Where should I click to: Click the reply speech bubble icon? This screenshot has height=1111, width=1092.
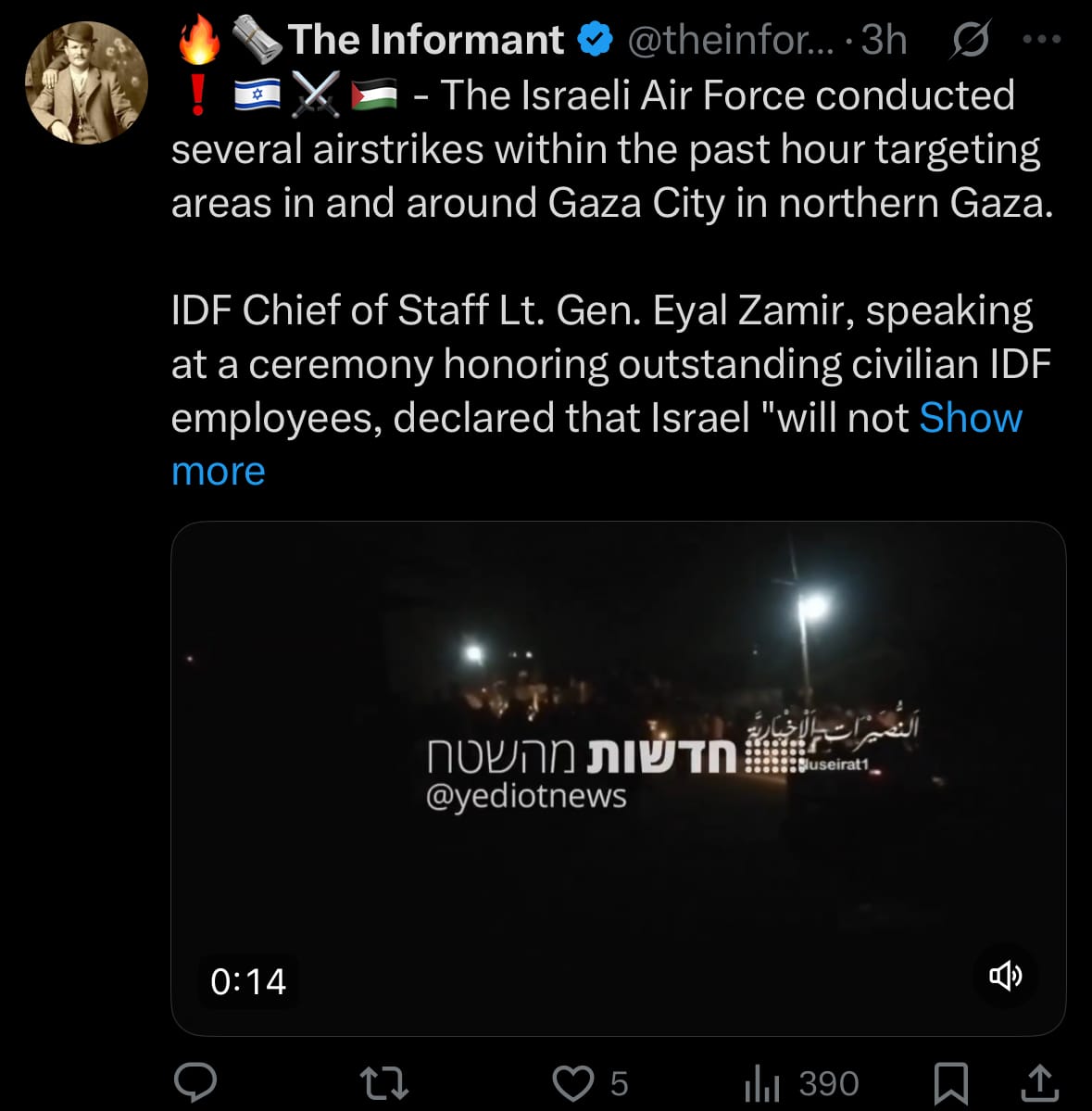[195, 1082]
